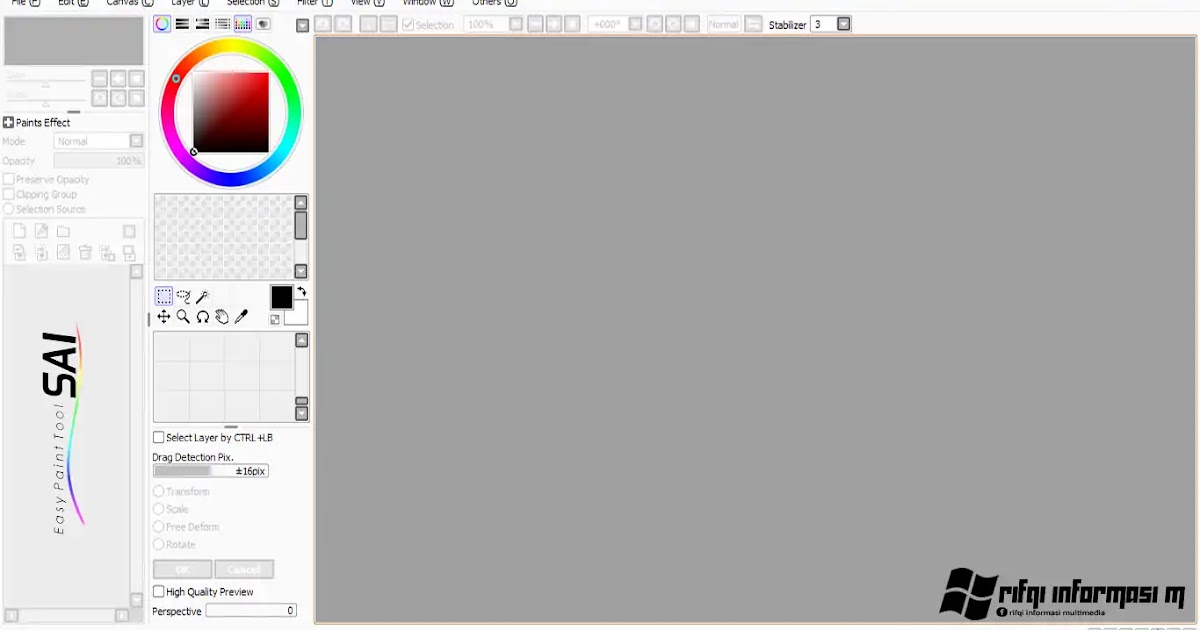
Task: Click the New Layer Folder icon
Action: [x=63, y=231]
